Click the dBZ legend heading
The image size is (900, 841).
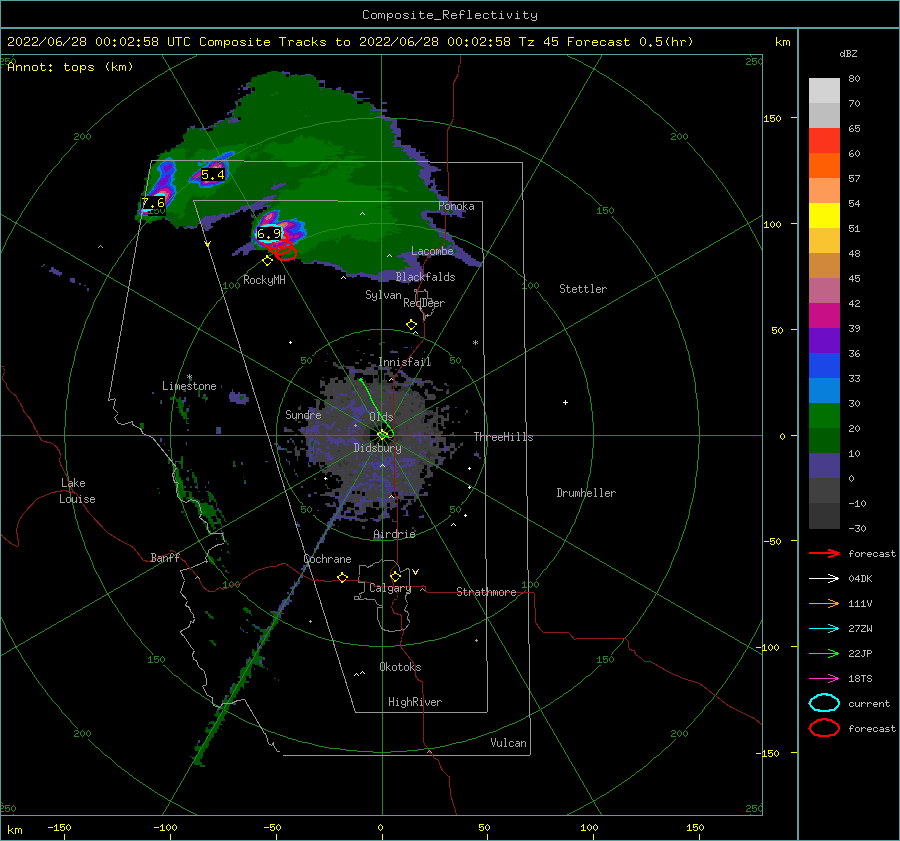848,53
